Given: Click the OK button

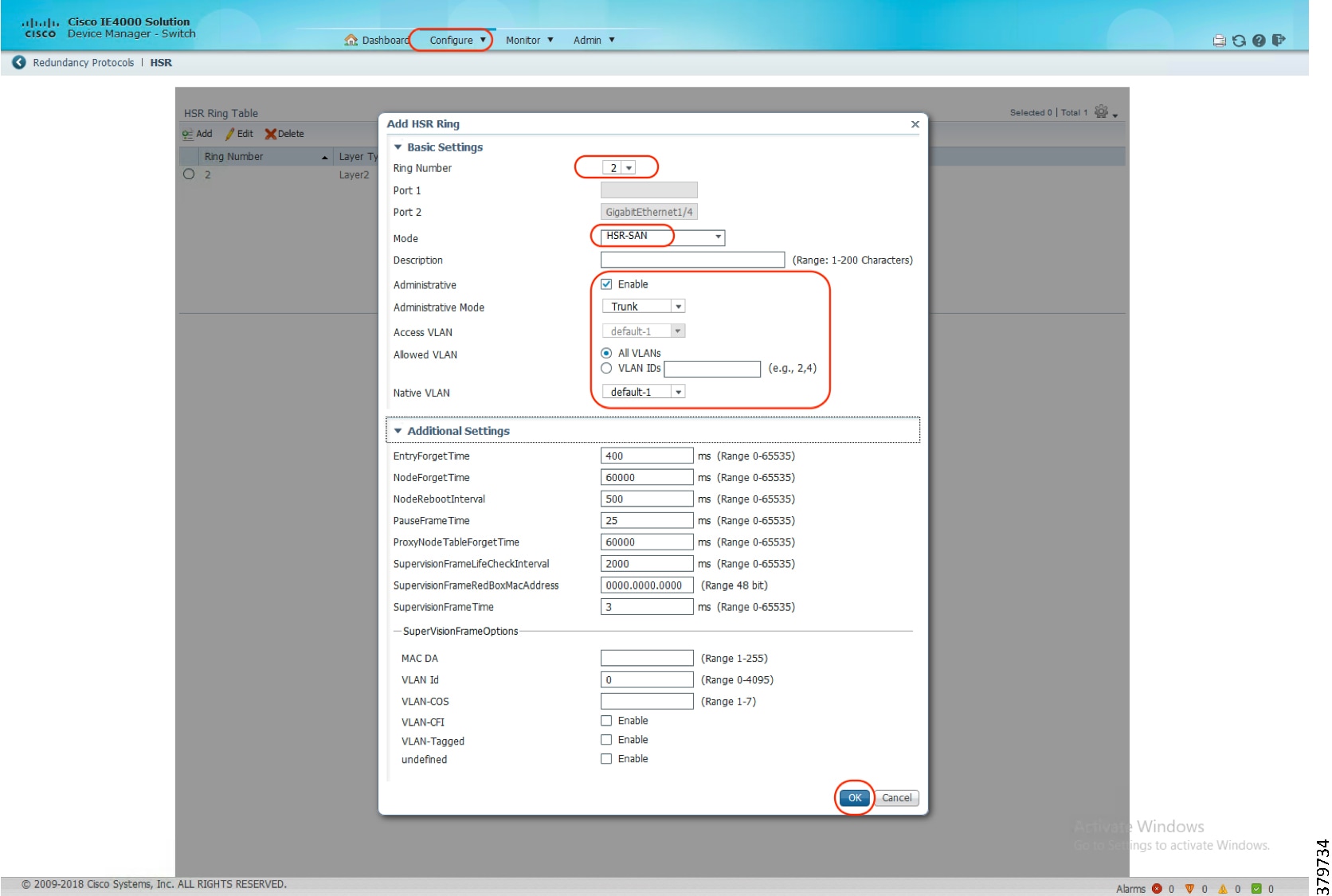Looking at the screenshot, I should [x=854, y=797].
